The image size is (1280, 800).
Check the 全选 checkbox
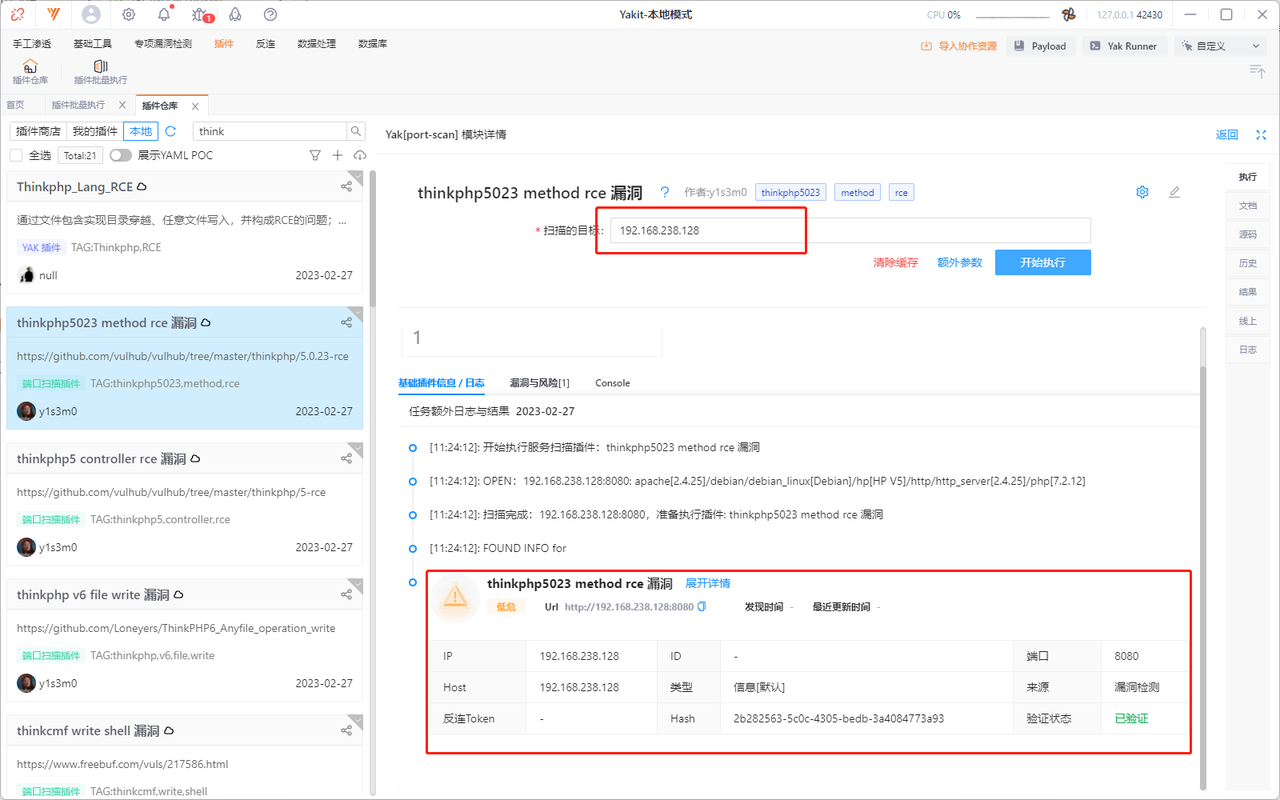(x=16, y=155)
